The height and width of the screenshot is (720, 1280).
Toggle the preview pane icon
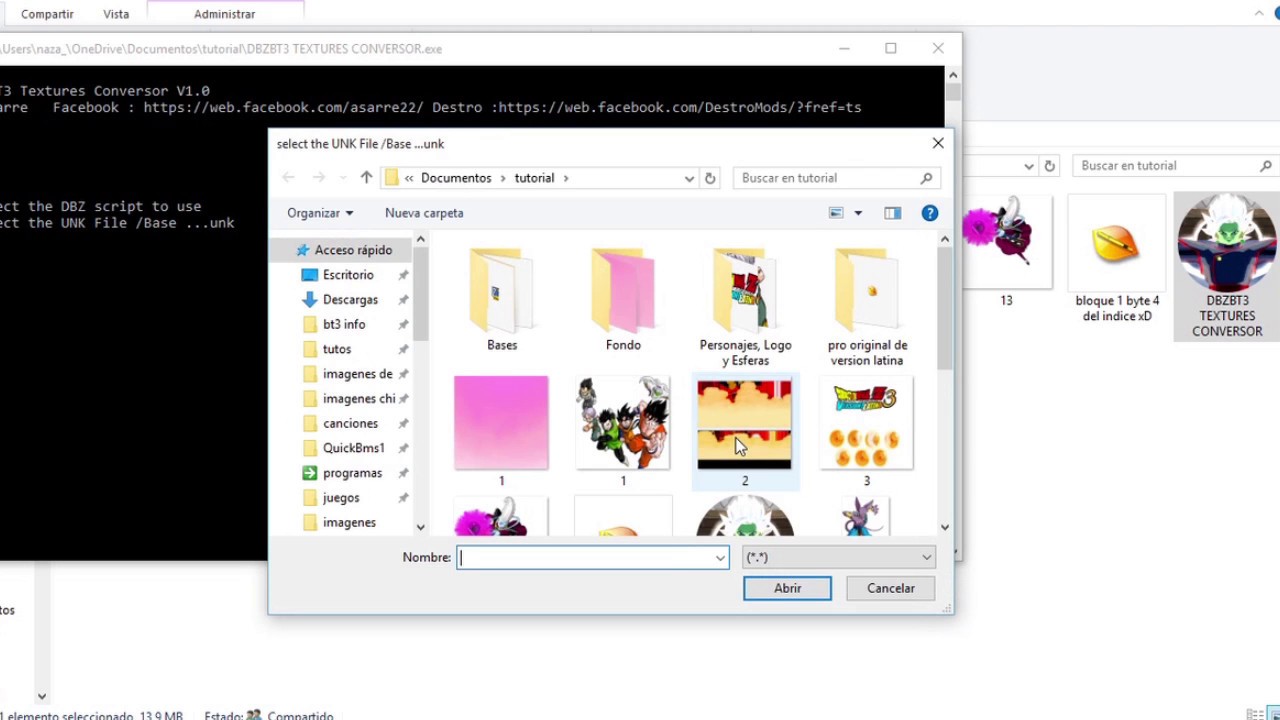click(892, 213)
